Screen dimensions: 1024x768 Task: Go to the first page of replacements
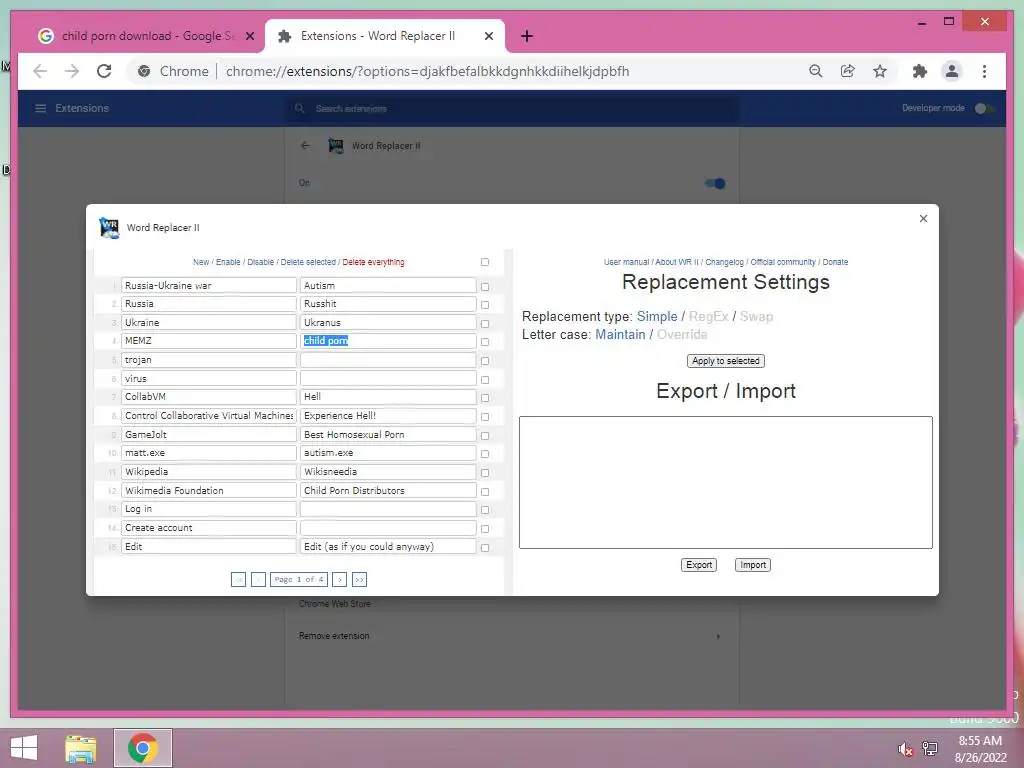click(x=238, y=579)
